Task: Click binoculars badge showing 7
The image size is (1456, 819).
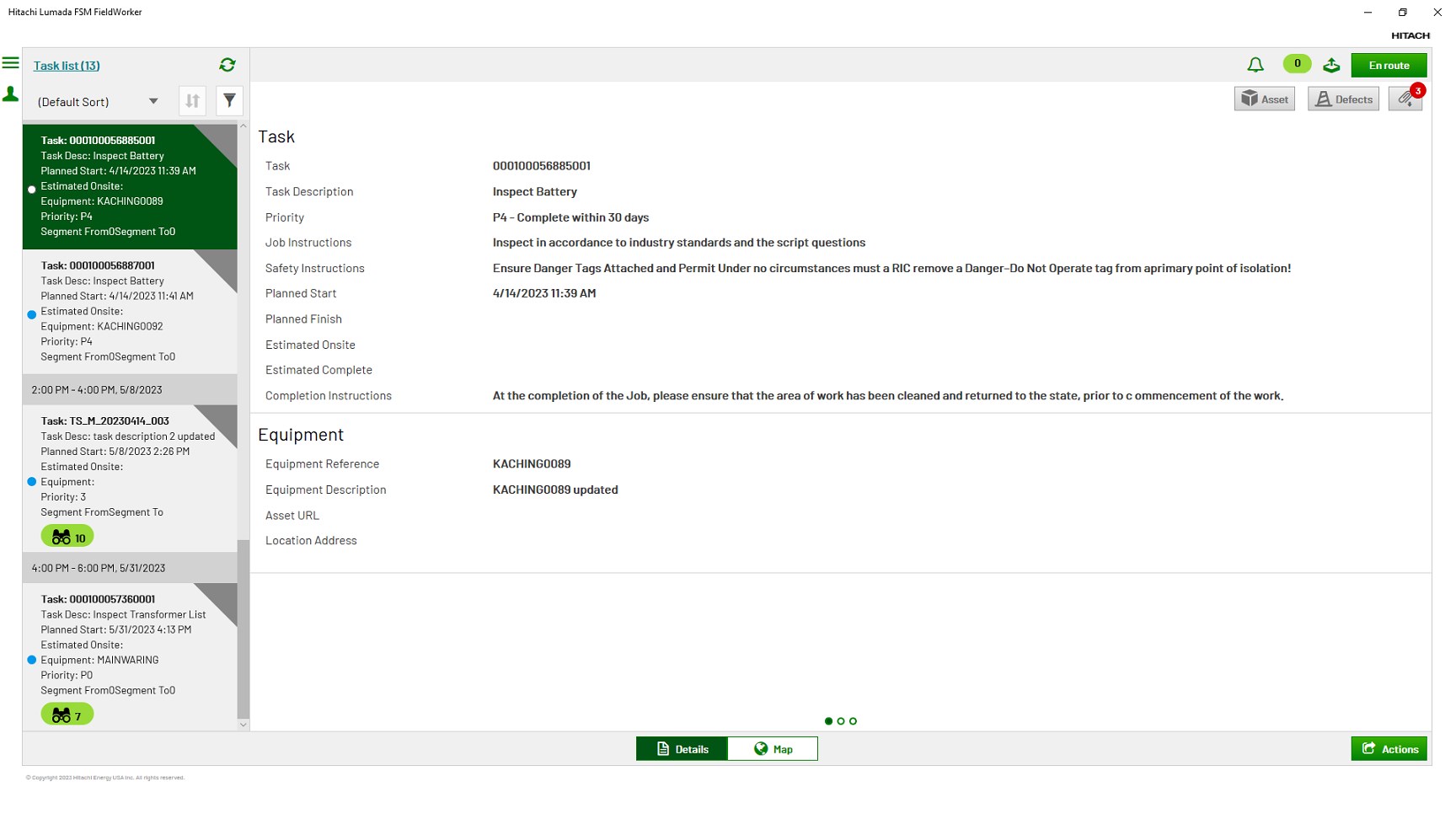Action: (67, 715)
